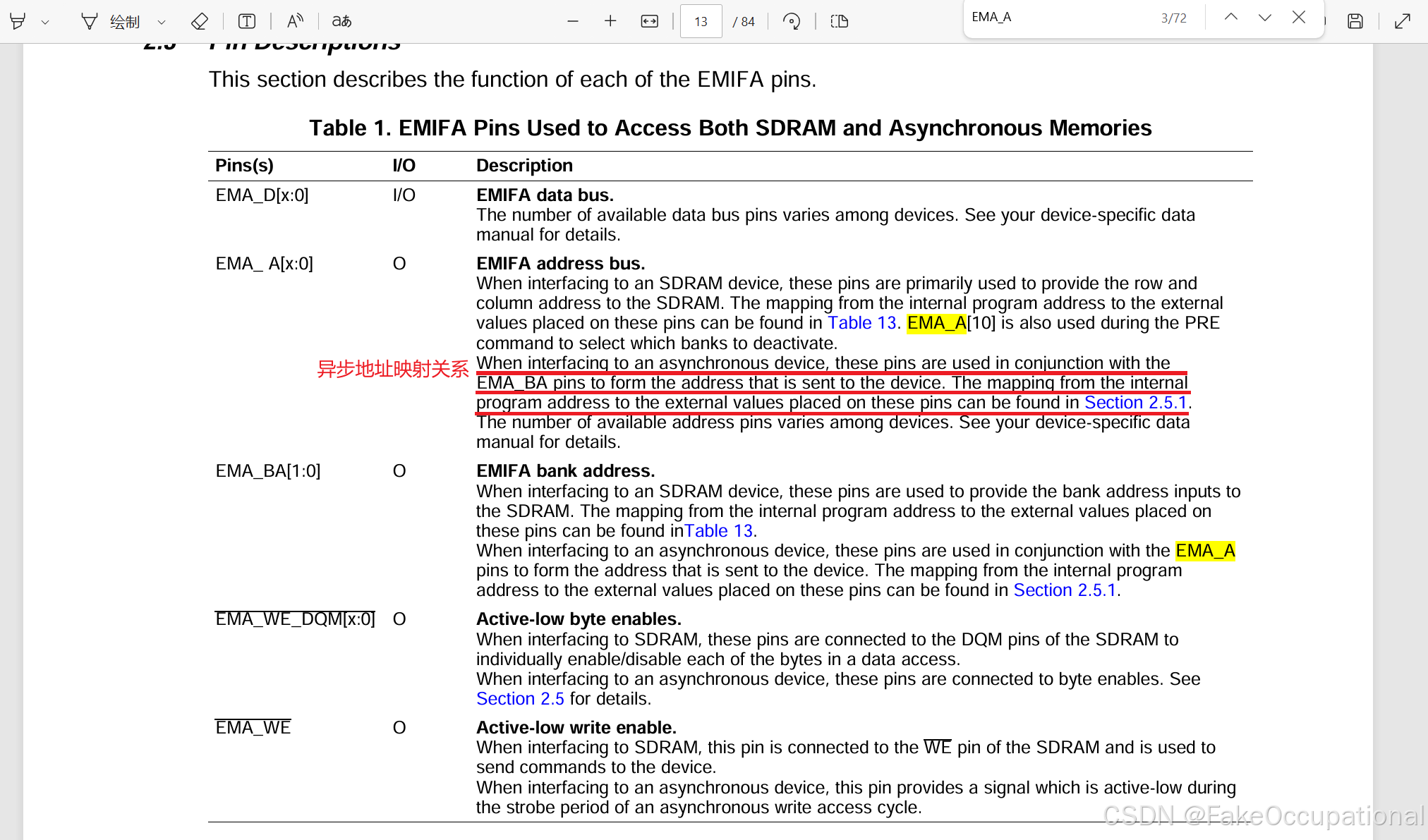Click page number field showing 13
Screen dimensions: 1428x840
coord(701,21)
